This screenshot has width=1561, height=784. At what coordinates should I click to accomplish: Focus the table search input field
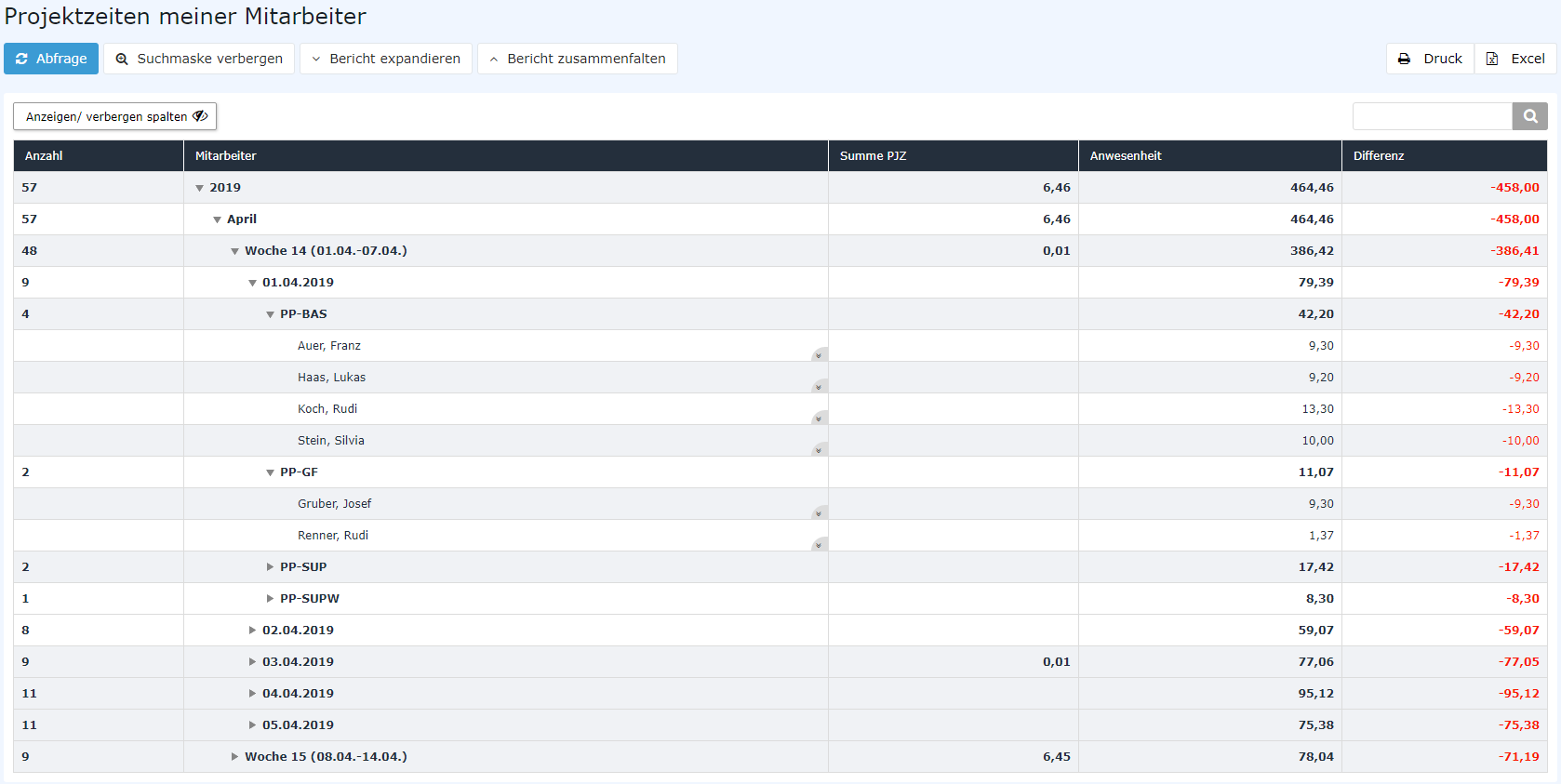click(1433, 116)
